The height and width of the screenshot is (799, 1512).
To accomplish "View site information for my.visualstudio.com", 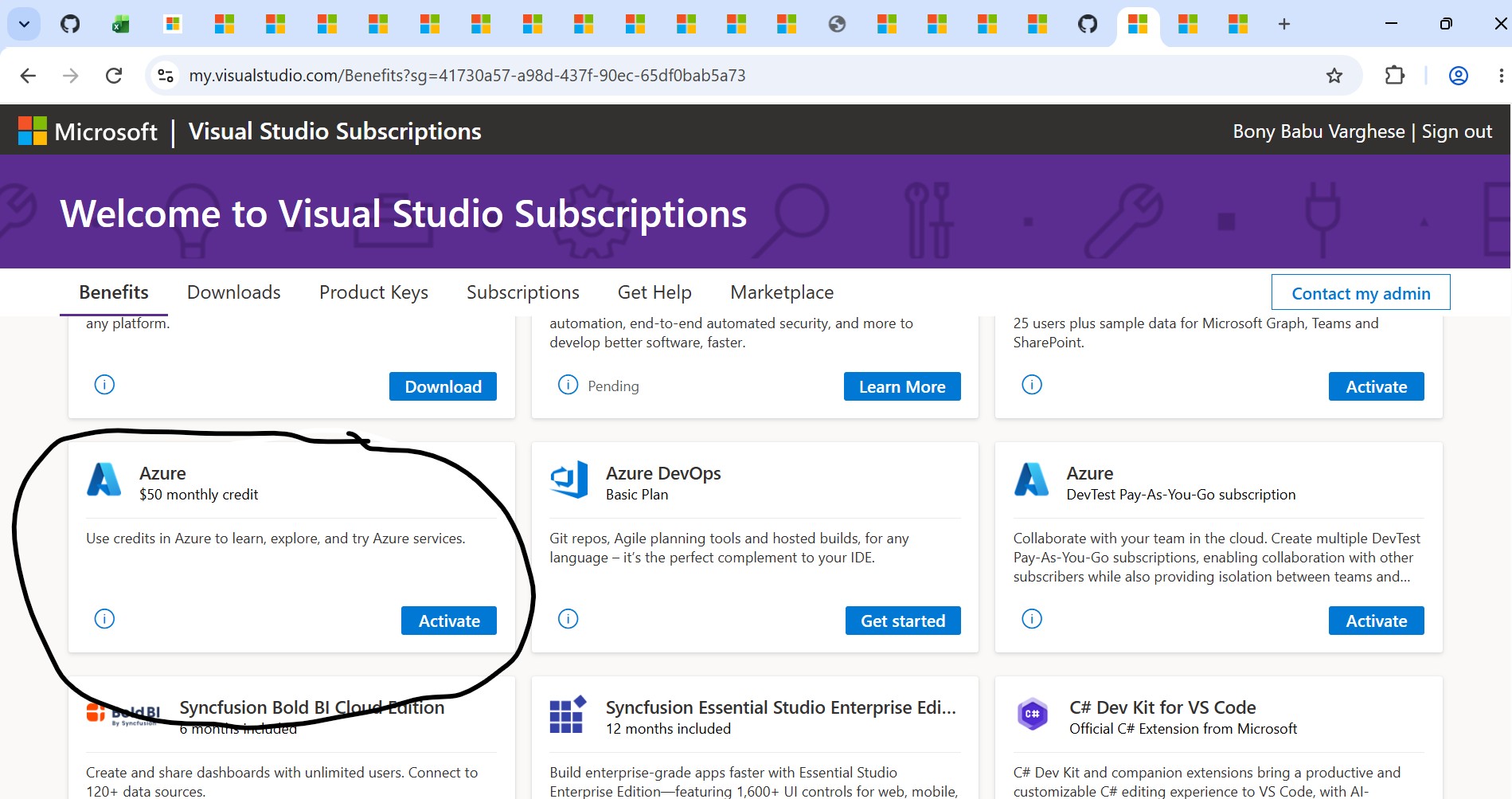I will click(166, 76).
